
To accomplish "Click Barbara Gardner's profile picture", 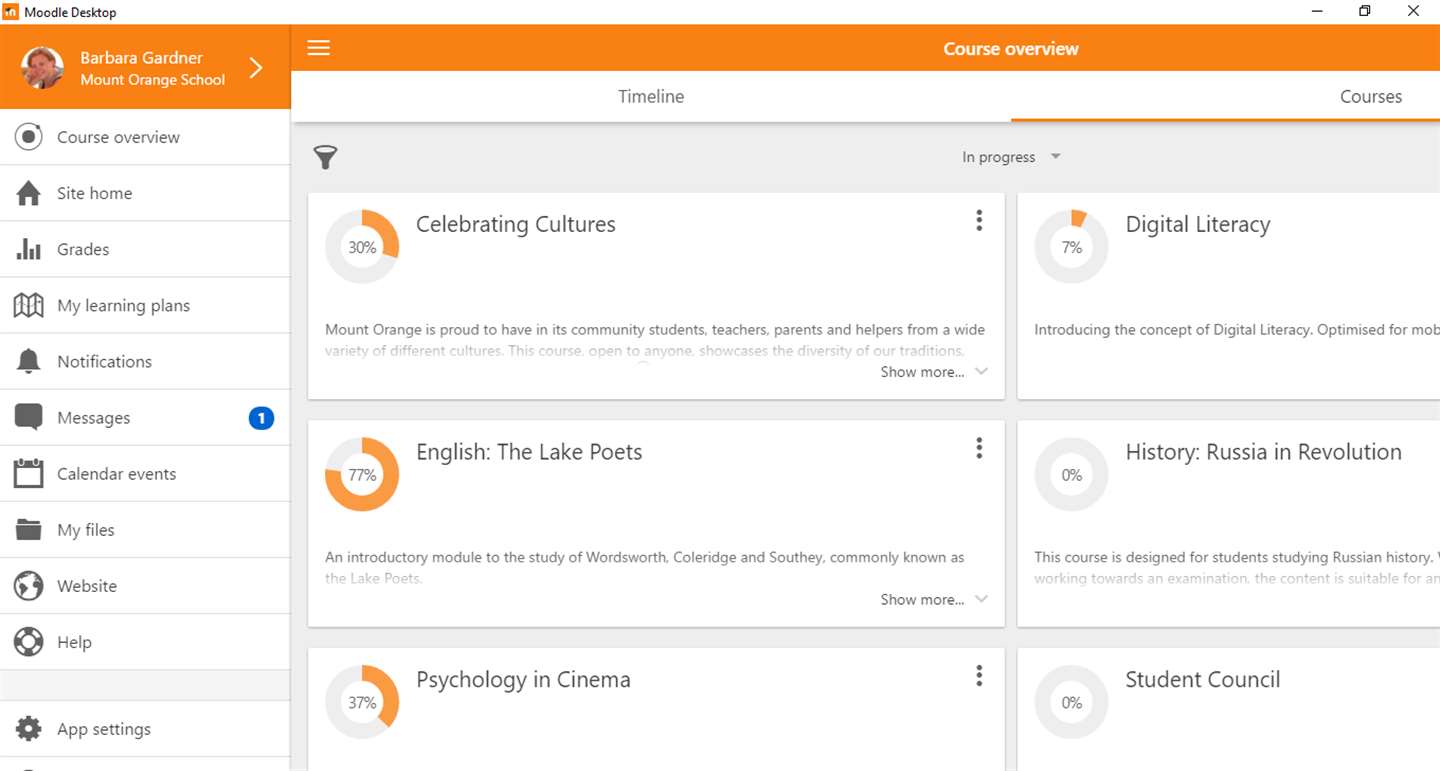I will point(42,68).
